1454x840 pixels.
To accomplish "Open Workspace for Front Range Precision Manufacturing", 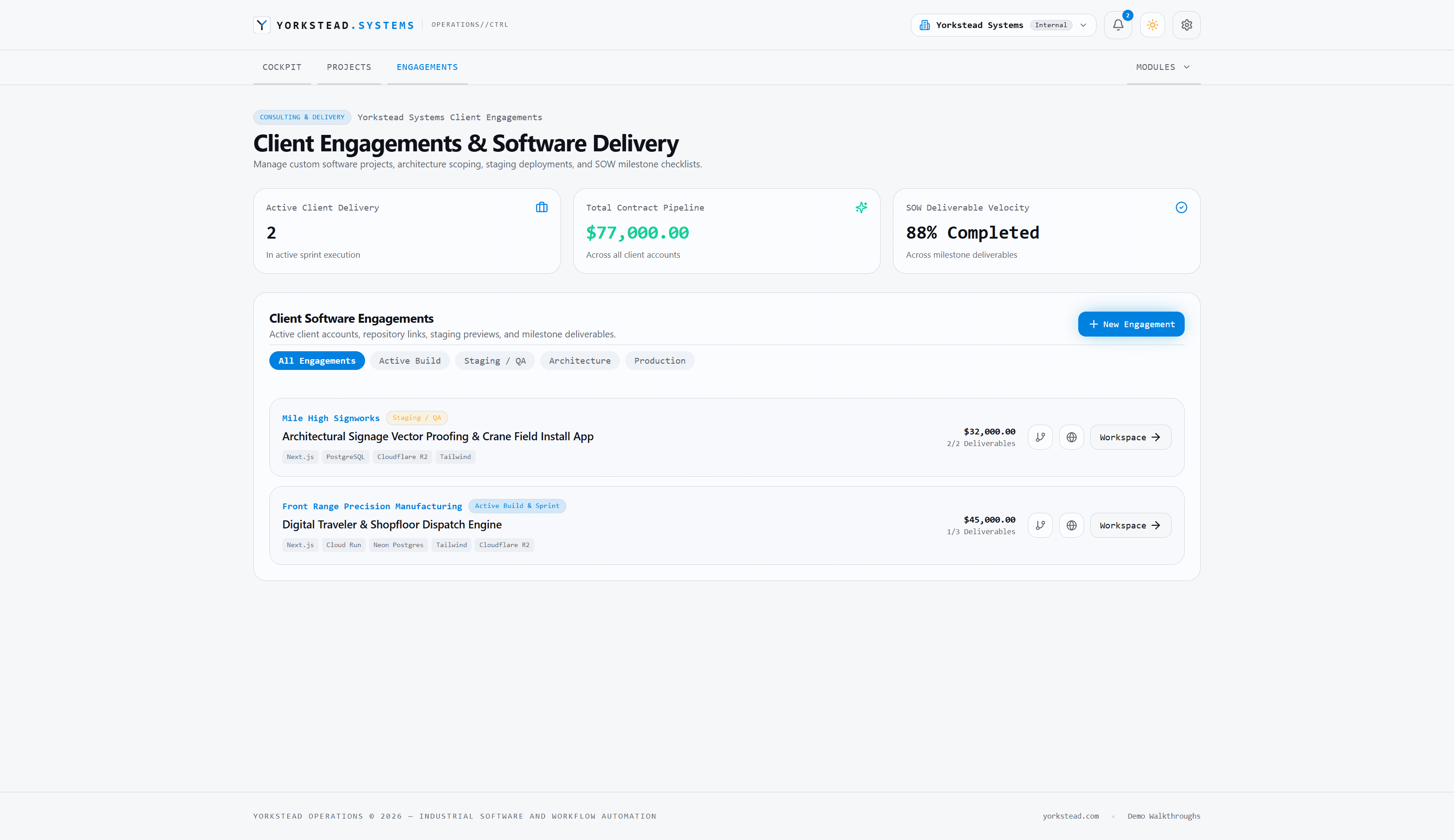I will click(1130, 526).
